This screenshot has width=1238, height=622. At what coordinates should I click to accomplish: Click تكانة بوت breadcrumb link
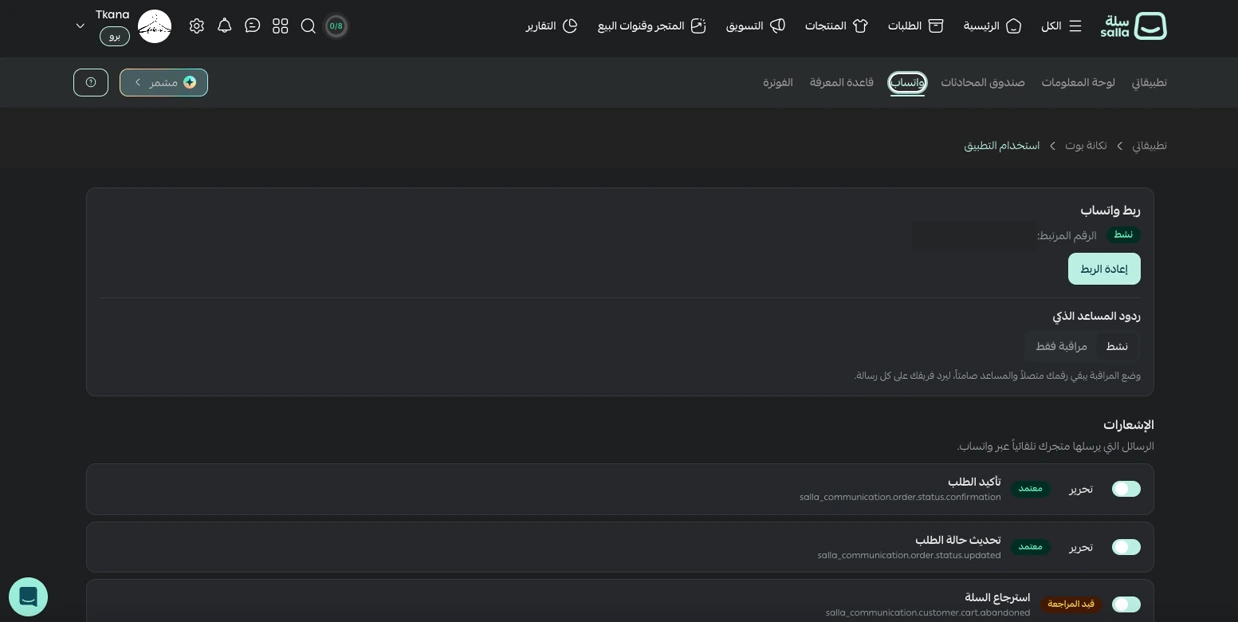[1085, 146]
